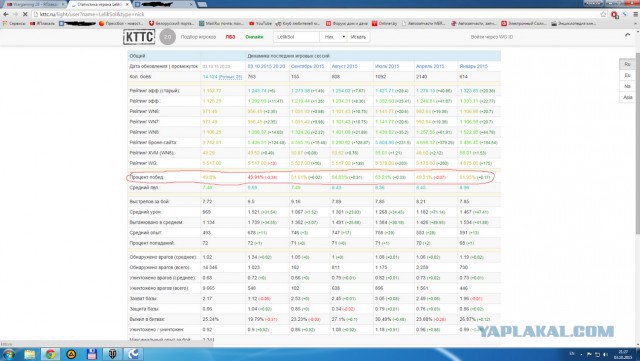The height and width of the screenshot is (361, 640).
Task: Click the Рейтинг WN8 row label
Action: [x=144, y=132]
